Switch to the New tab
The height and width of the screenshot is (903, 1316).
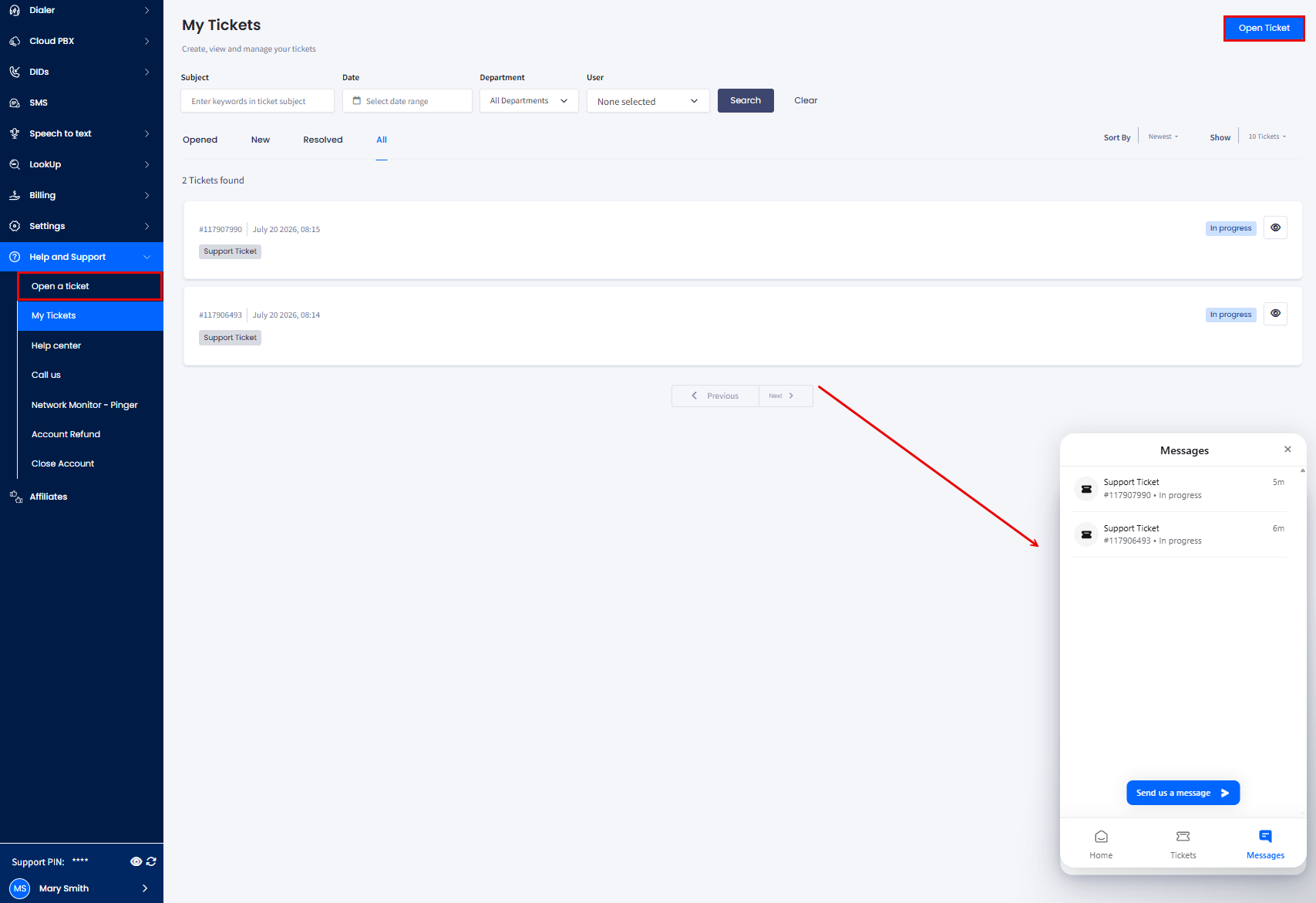261,140
